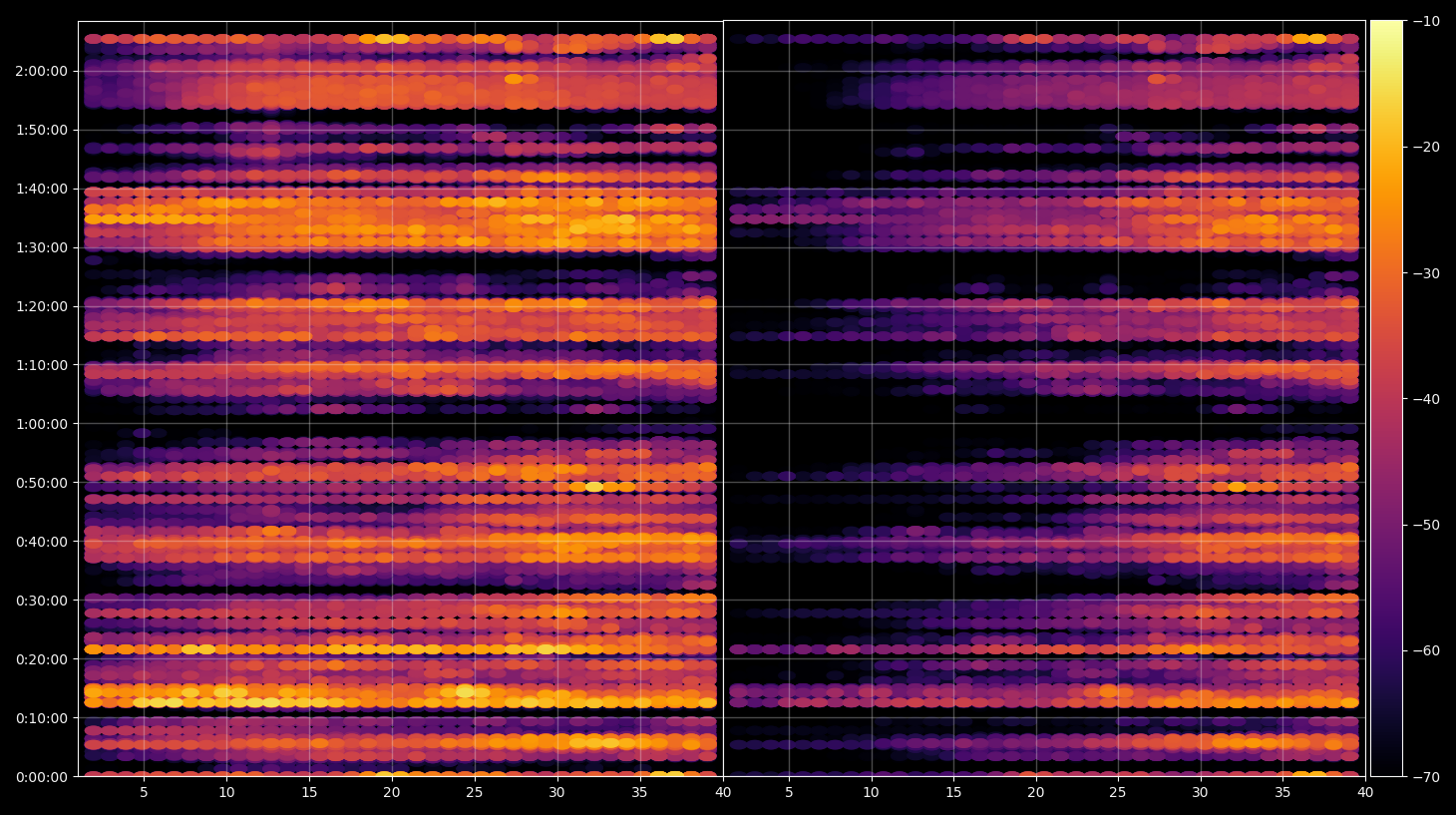This screenshot has width=1456, height=815.
Task: Click the 0:00:00 time axis label
Action: tap(42, 777)
